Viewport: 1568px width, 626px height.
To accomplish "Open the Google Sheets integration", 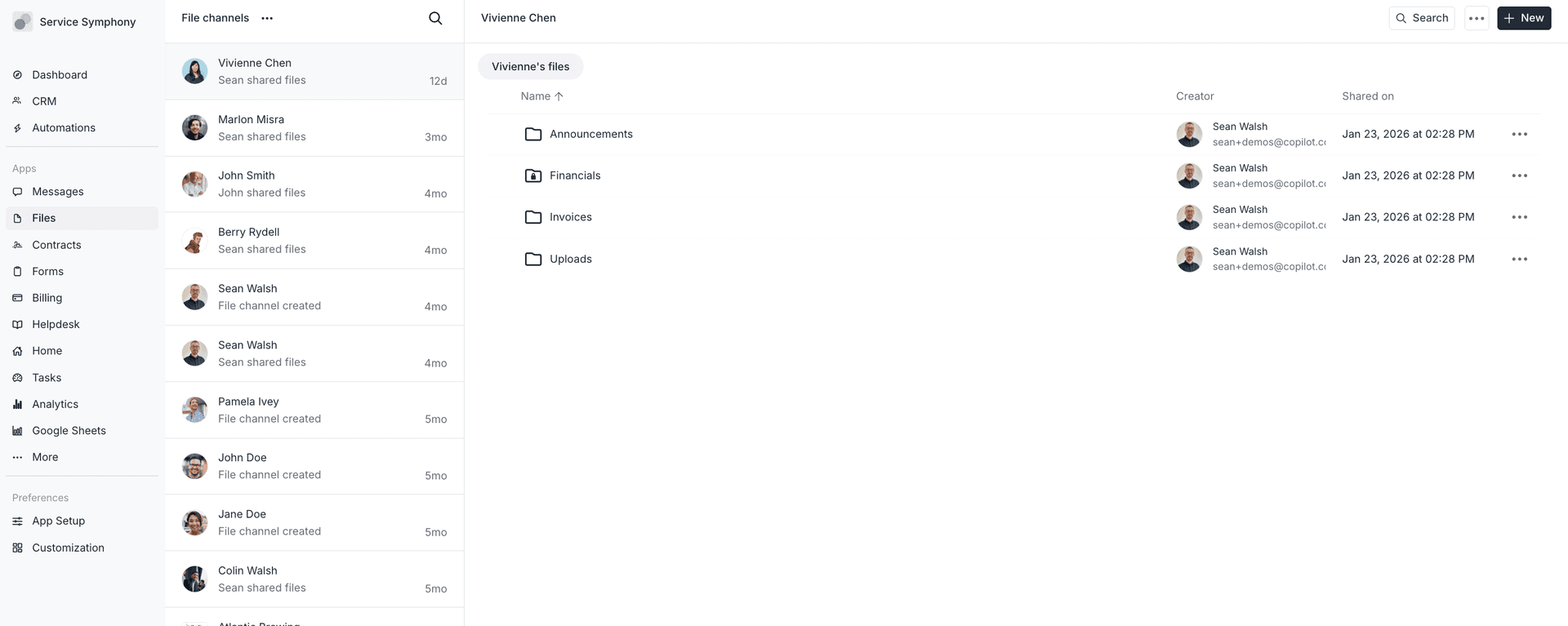I will pyautogui.click(x=69, y=430).
